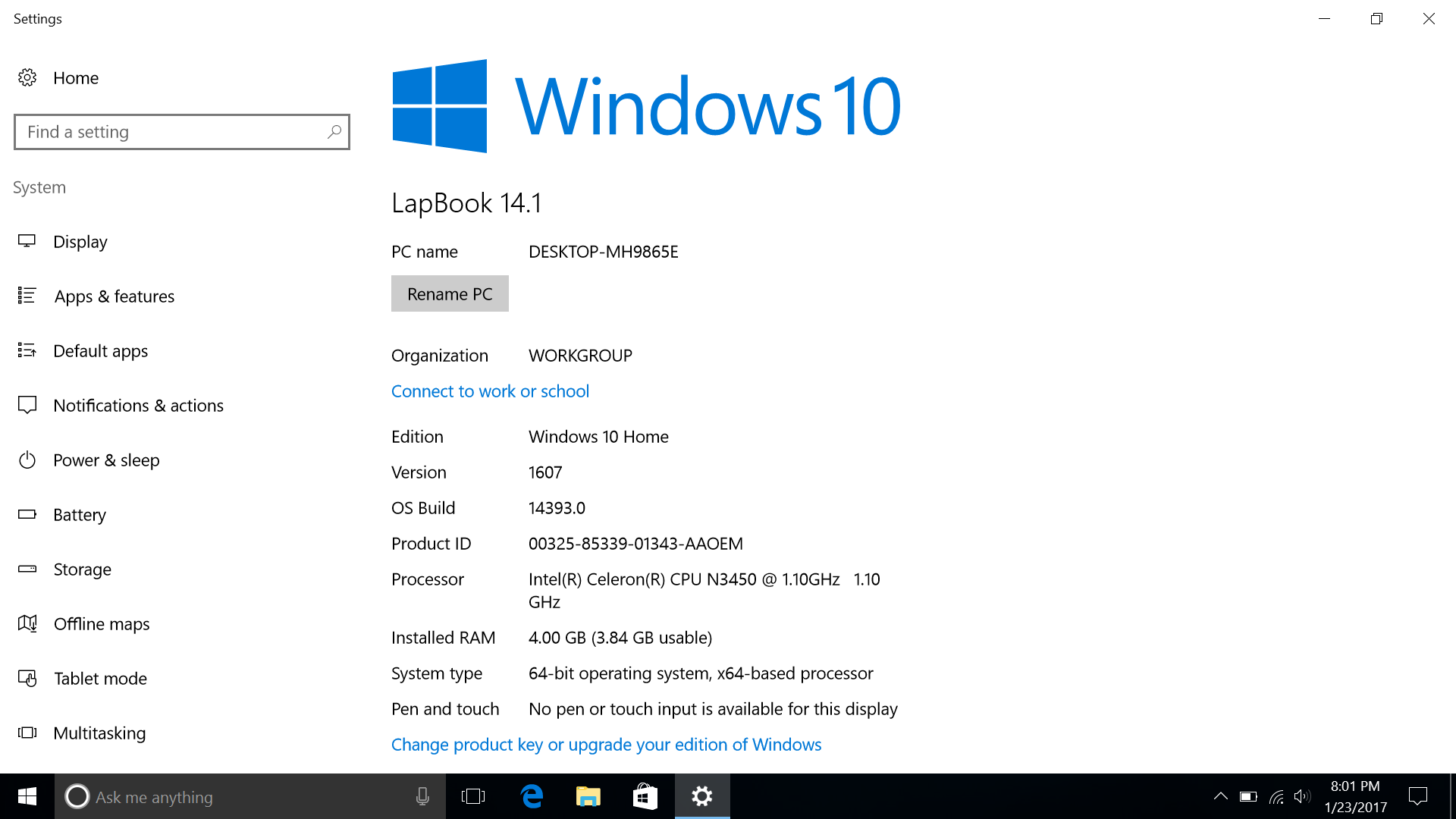1456x819 pixels.
Task: Follow Connect to work or school link
Action: [x=490, y=391]
